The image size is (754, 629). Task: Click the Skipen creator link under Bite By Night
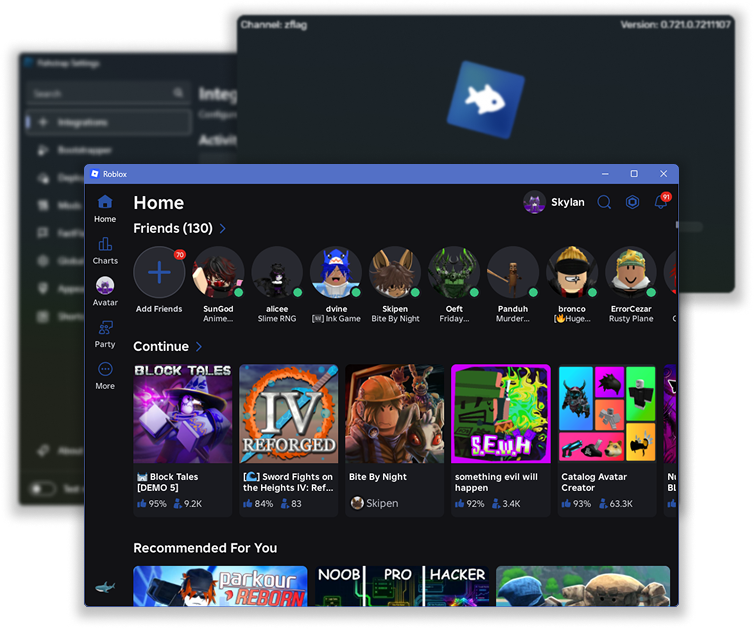coord(375,503)
